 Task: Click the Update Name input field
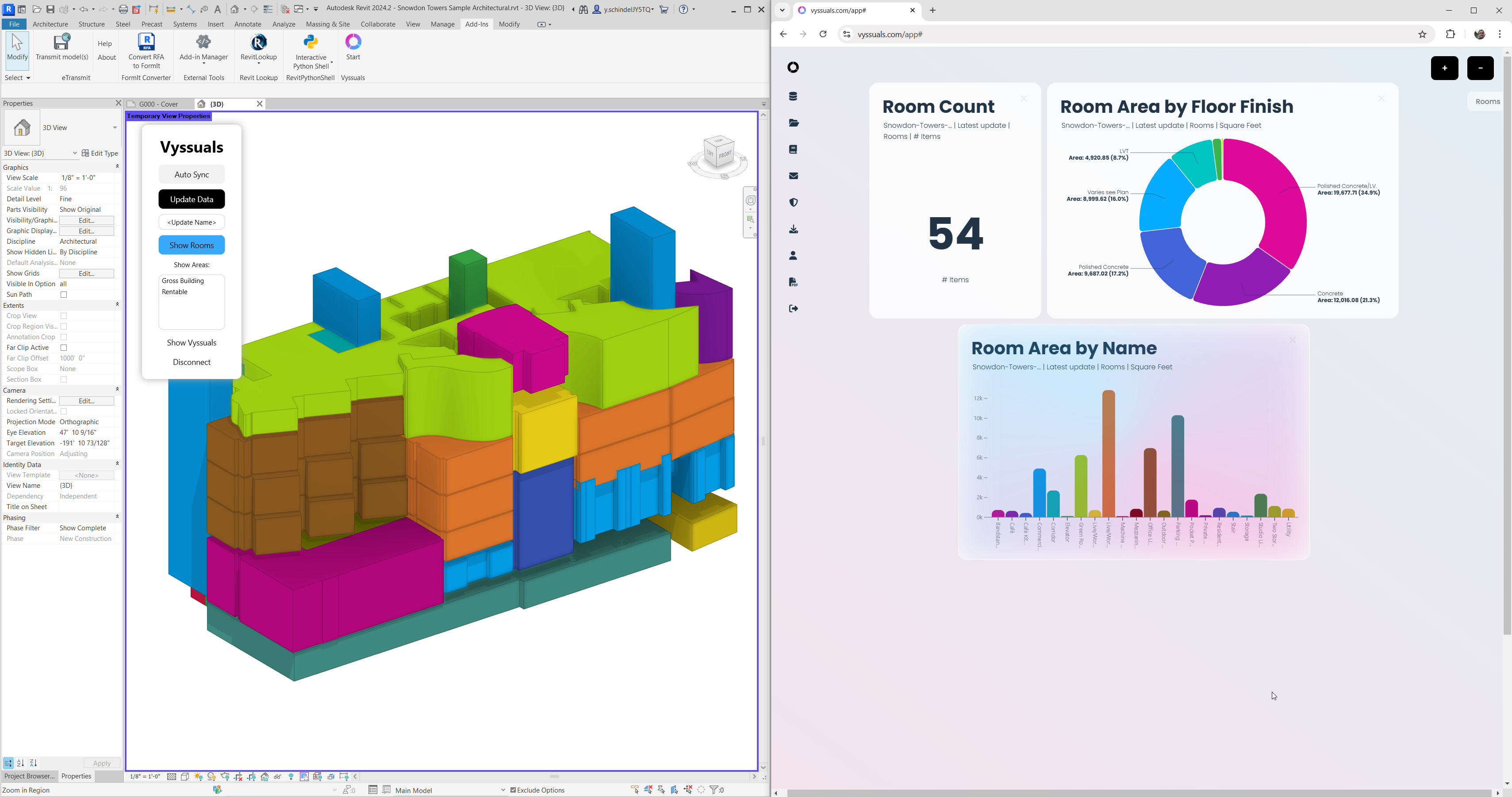click(192, 222)
